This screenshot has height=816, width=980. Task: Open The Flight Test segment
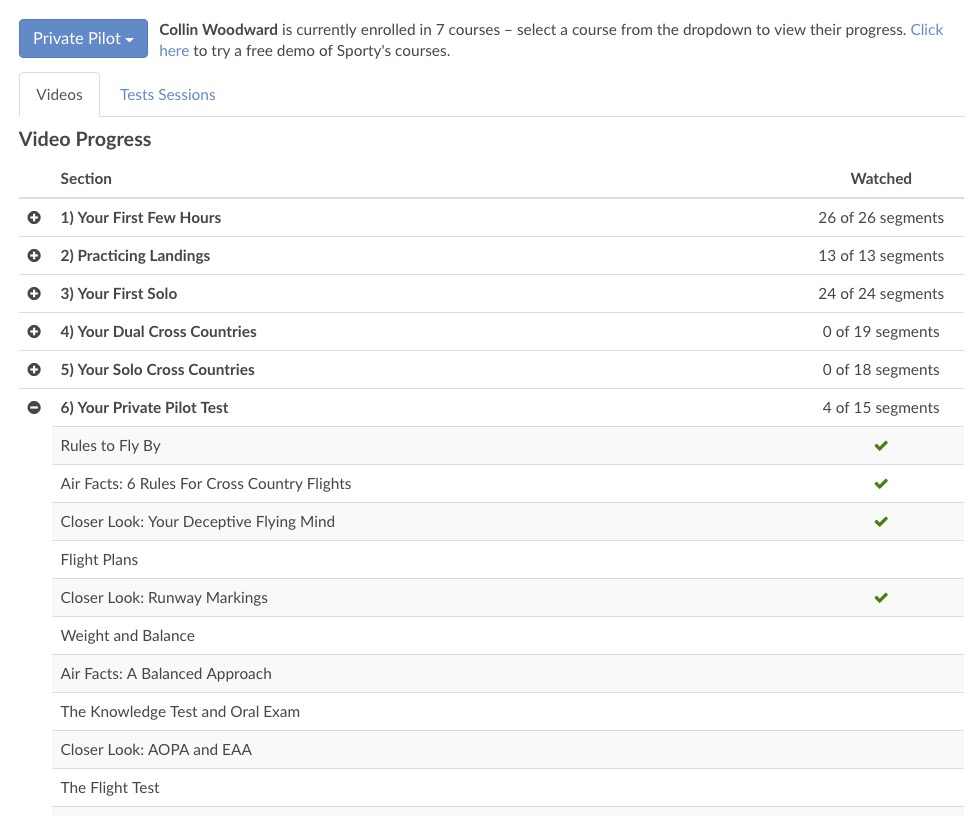[x=110, y=788]
